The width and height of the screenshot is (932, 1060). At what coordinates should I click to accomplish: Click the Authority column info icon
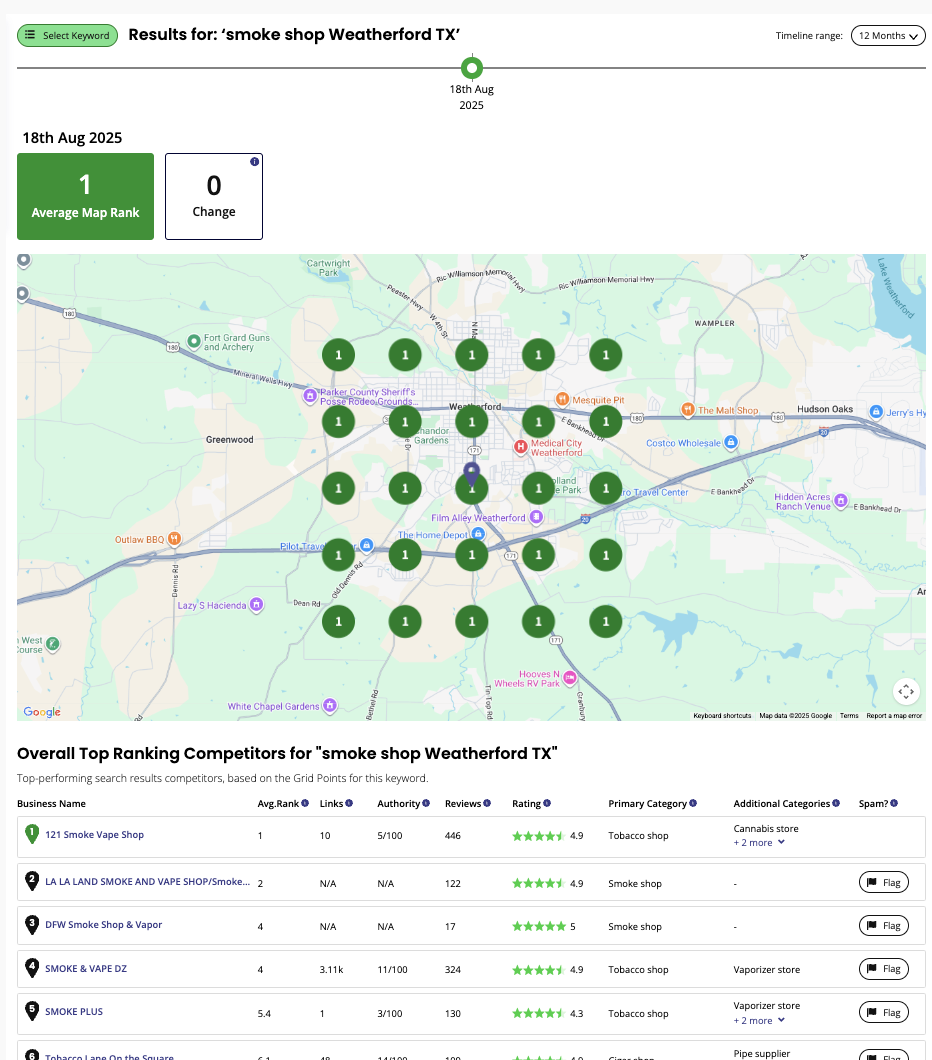[x=426, y=803]
